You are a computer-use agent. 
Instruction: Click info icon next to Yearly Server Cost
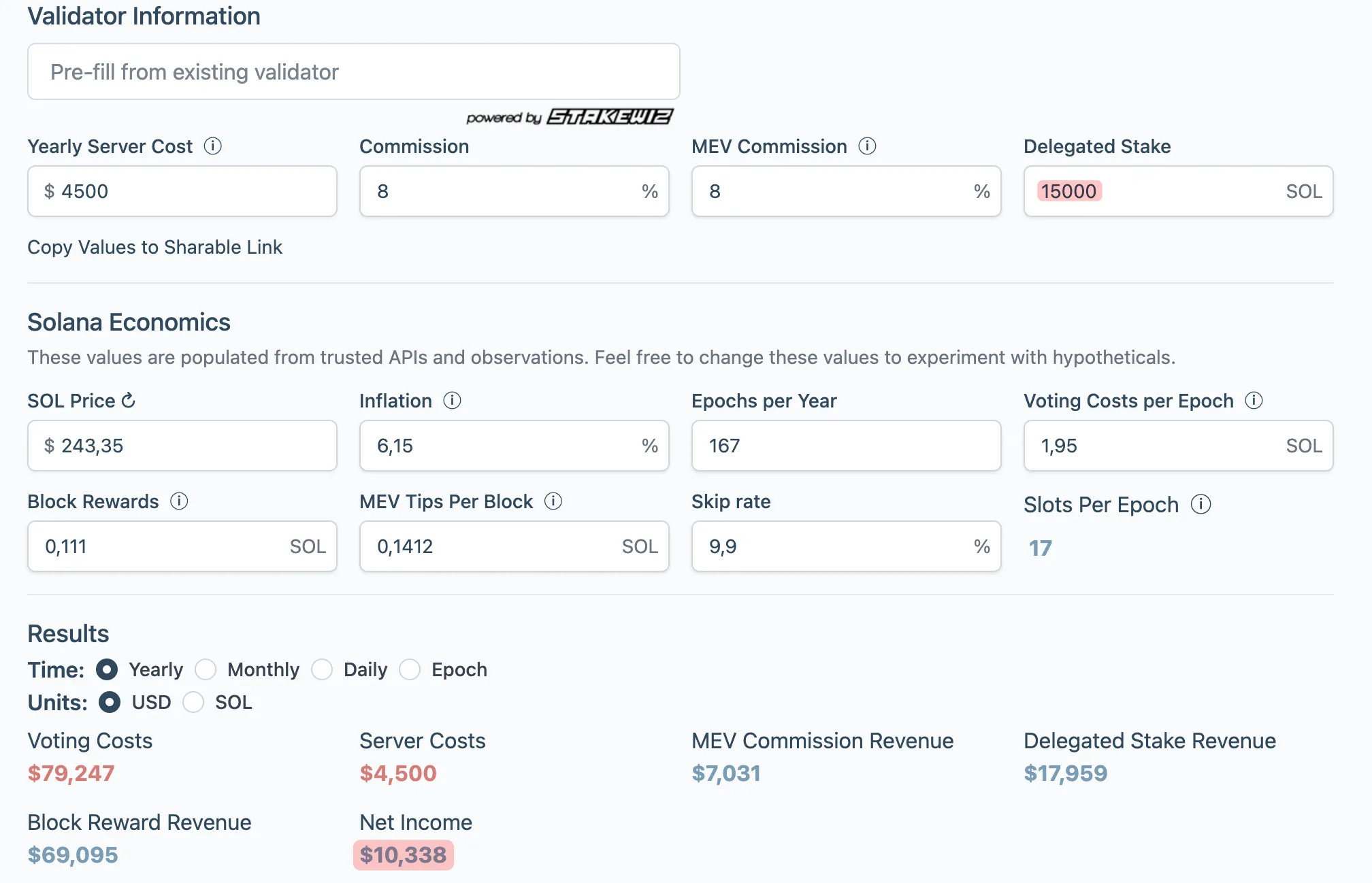pyautogui.click(x=213, y=146)
